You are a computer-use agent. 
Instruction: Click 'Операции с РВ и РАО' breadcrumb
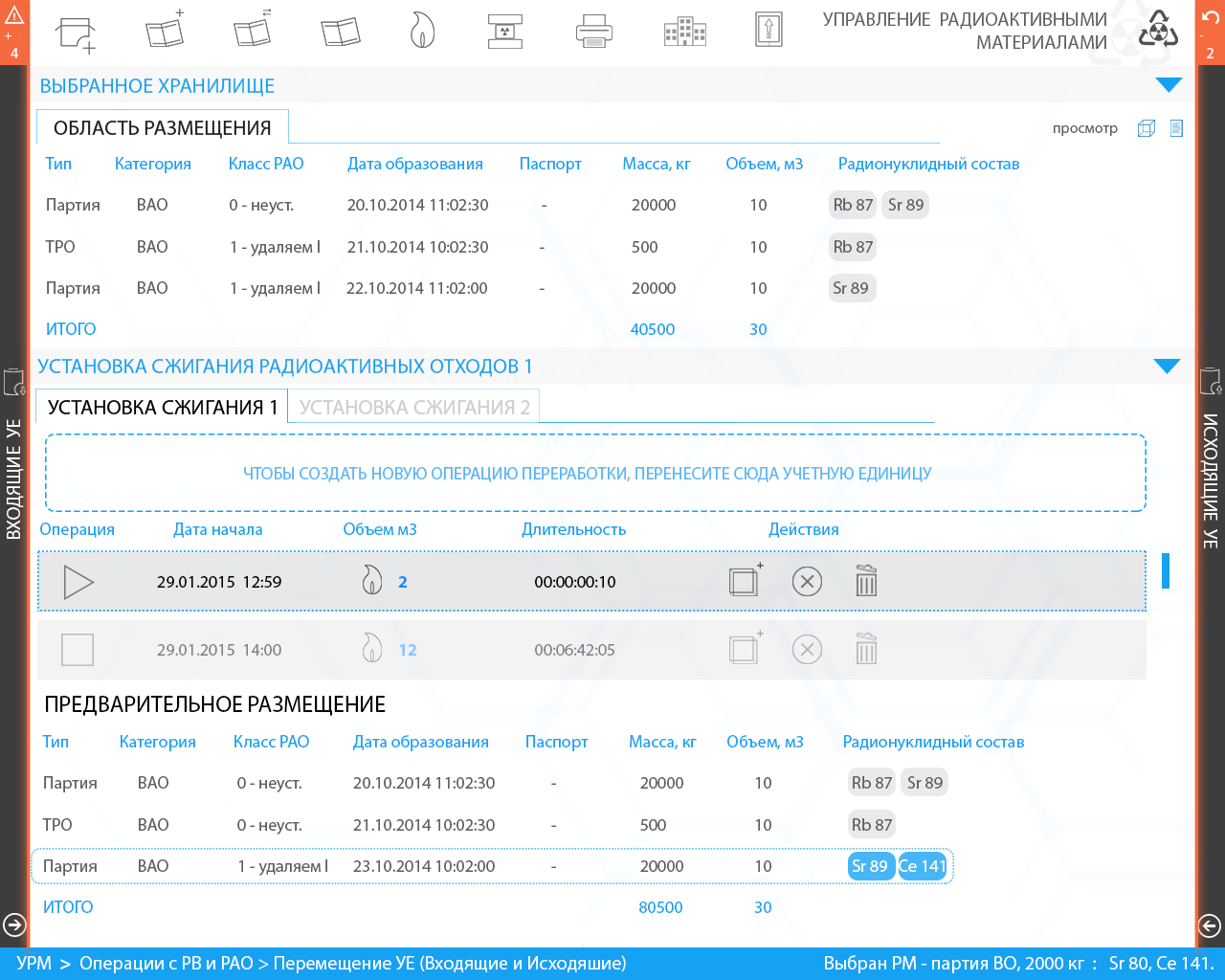pyautogui.click(x=167, y=963)
